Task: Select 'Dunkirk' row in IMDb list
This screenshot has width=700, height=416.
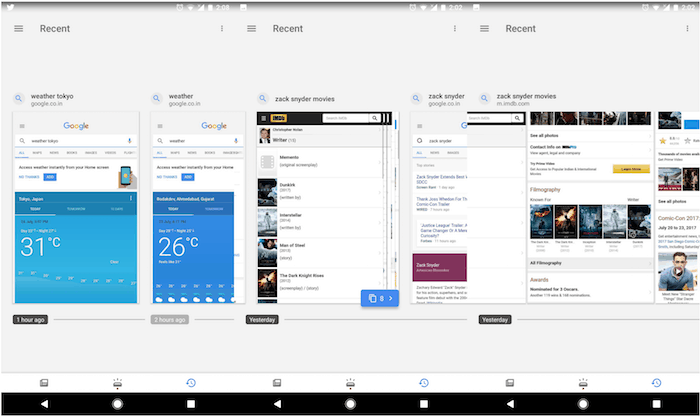Action: 320,191
